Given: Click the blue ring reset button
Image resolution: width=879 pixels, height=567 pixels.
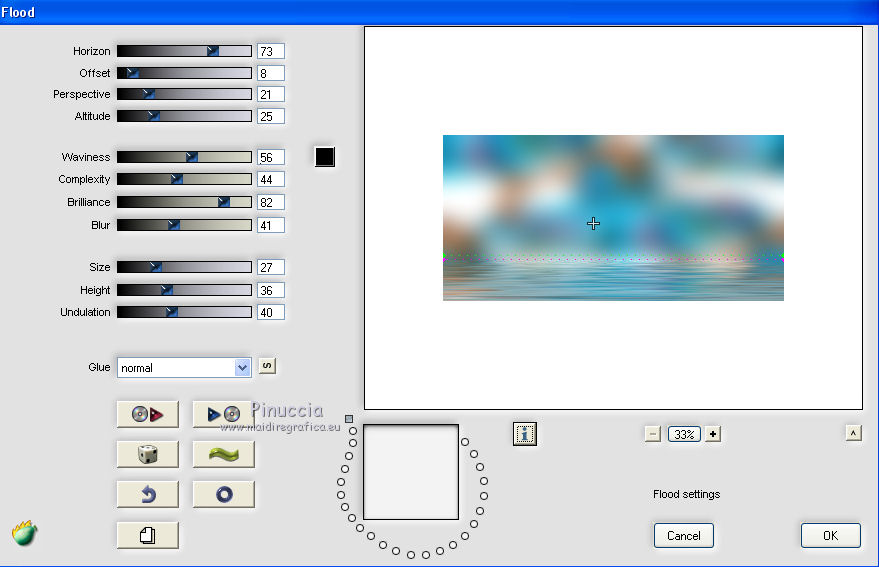Looking at the screenshot, I should point(223,494).
